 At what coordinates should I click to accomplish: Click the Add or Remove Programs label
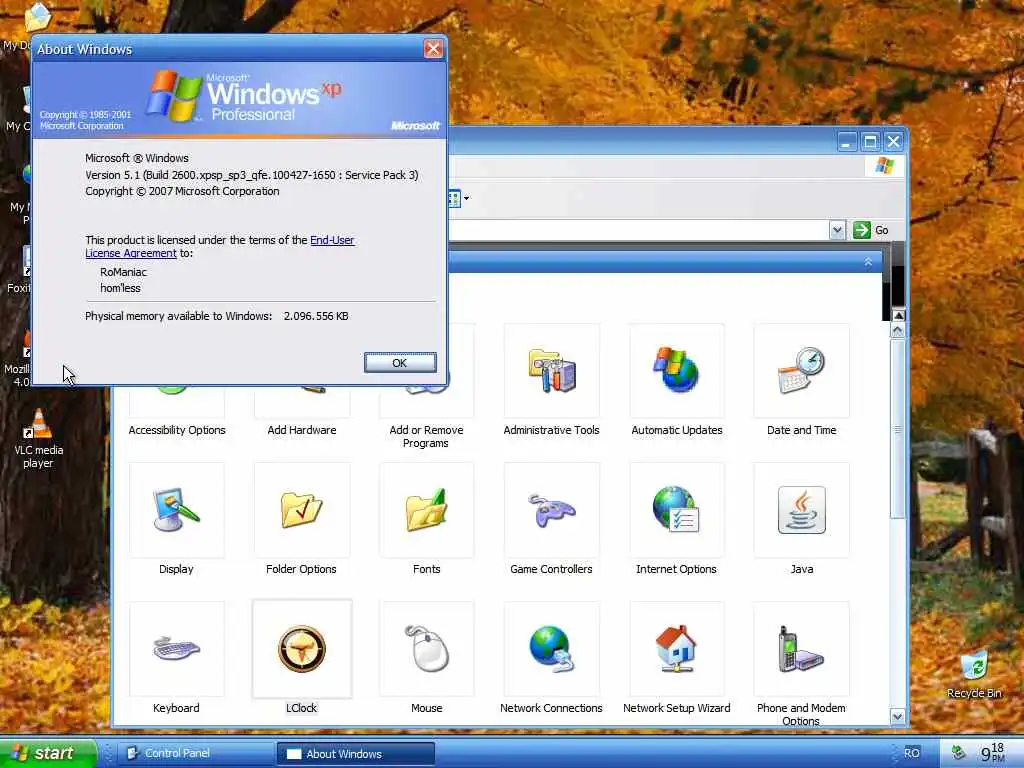pyautogui.click(x=426, y=436)
